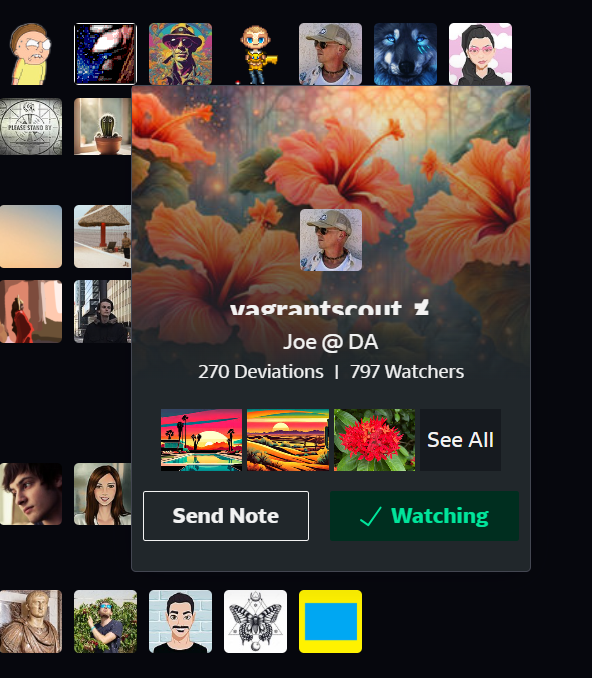Toggle the Watching button off

(x=424, y=516)
